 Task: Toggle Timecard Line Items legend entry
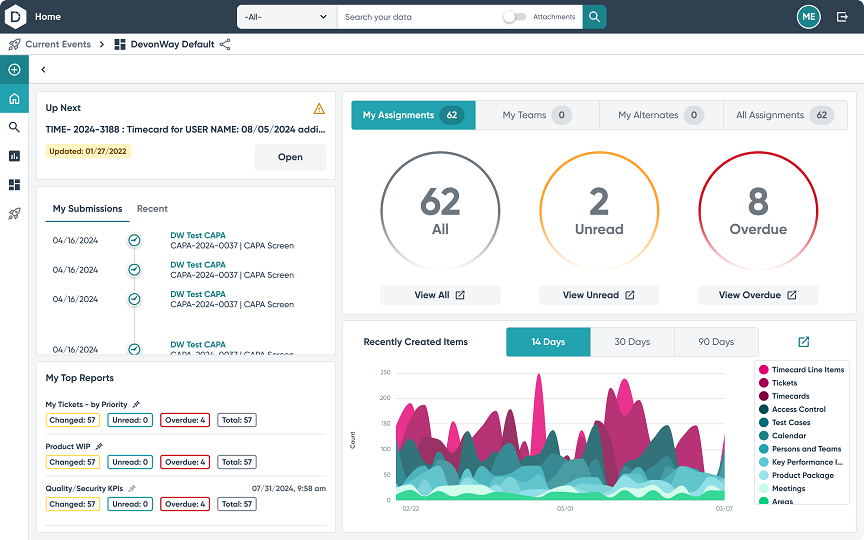(802, 370)
